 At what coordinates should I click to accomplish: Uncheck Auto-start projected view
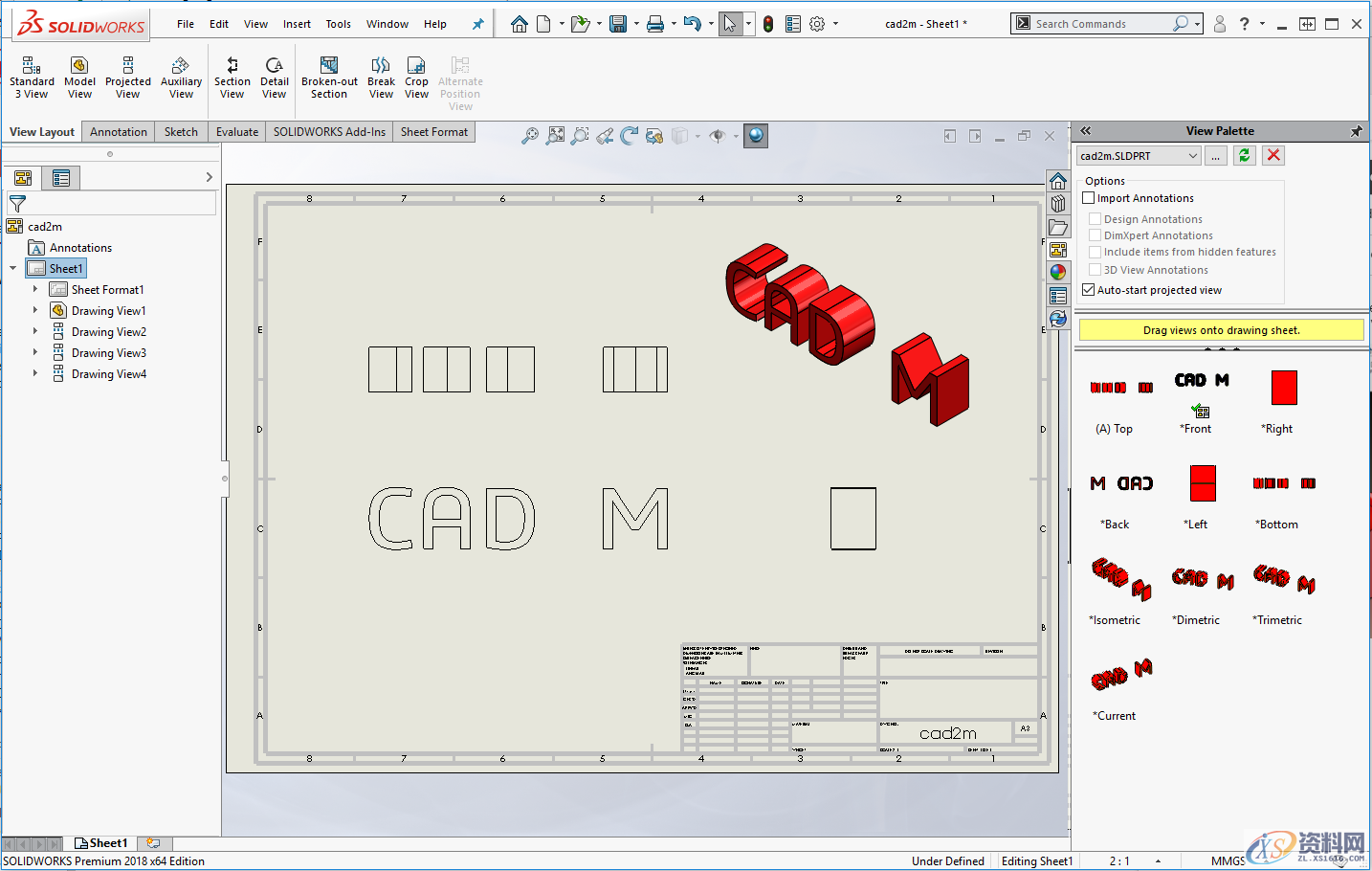[x=1088, y=289]
